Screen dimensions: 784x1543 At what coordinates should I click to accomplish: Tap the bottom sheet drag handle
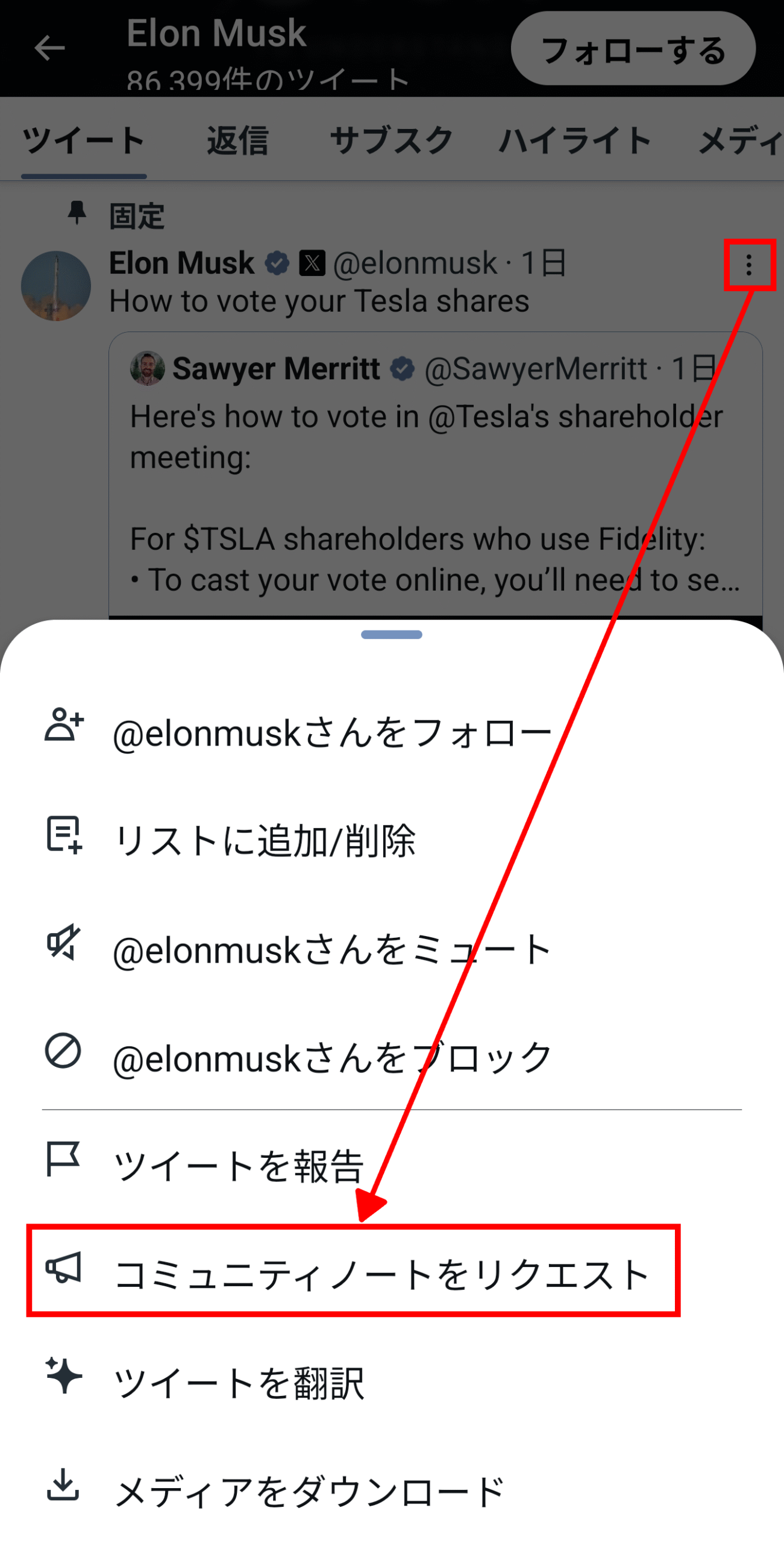(x=392, y=634)
